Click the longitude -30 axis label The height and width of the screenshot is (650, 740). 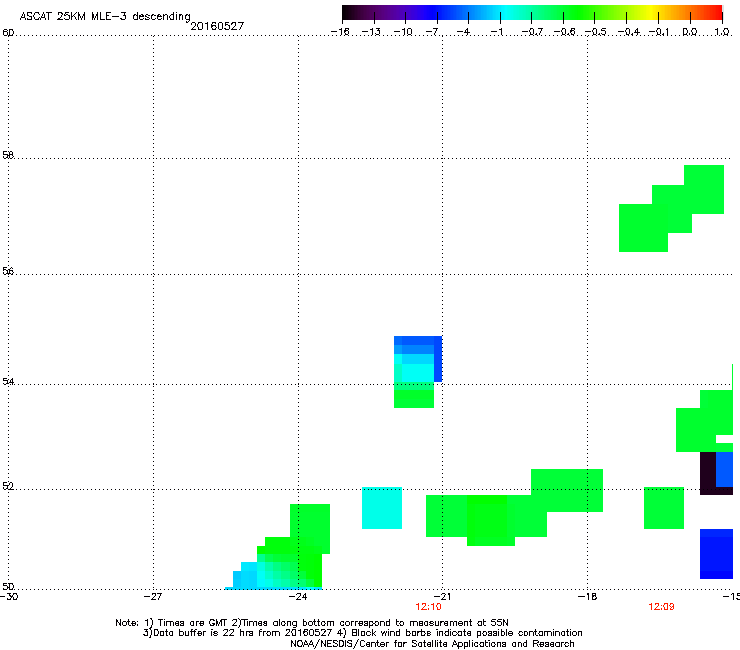(x=9, y=597)
